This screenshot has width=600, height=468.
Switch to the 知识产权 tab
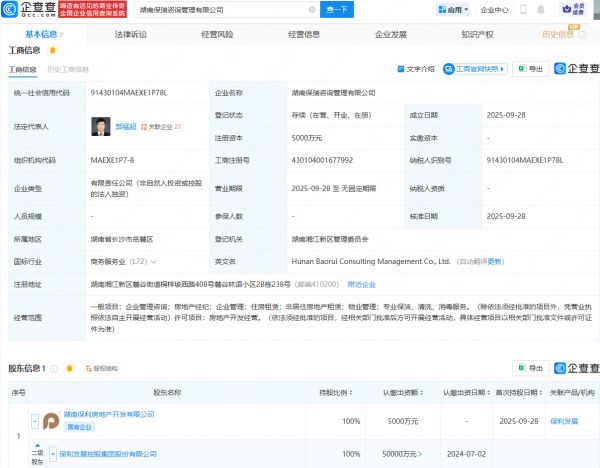[x=479, y=34]
